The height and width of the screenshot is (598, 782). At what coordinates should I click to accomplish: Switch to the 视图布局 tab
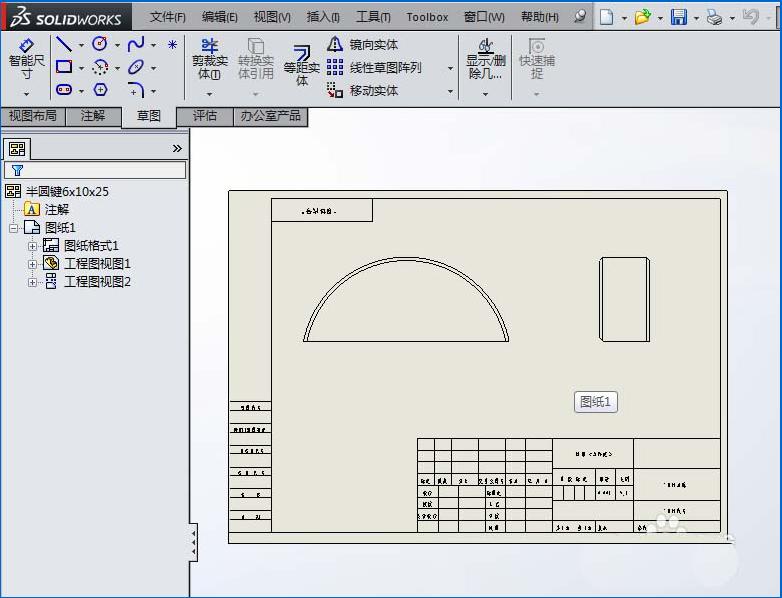coord(32,116)
